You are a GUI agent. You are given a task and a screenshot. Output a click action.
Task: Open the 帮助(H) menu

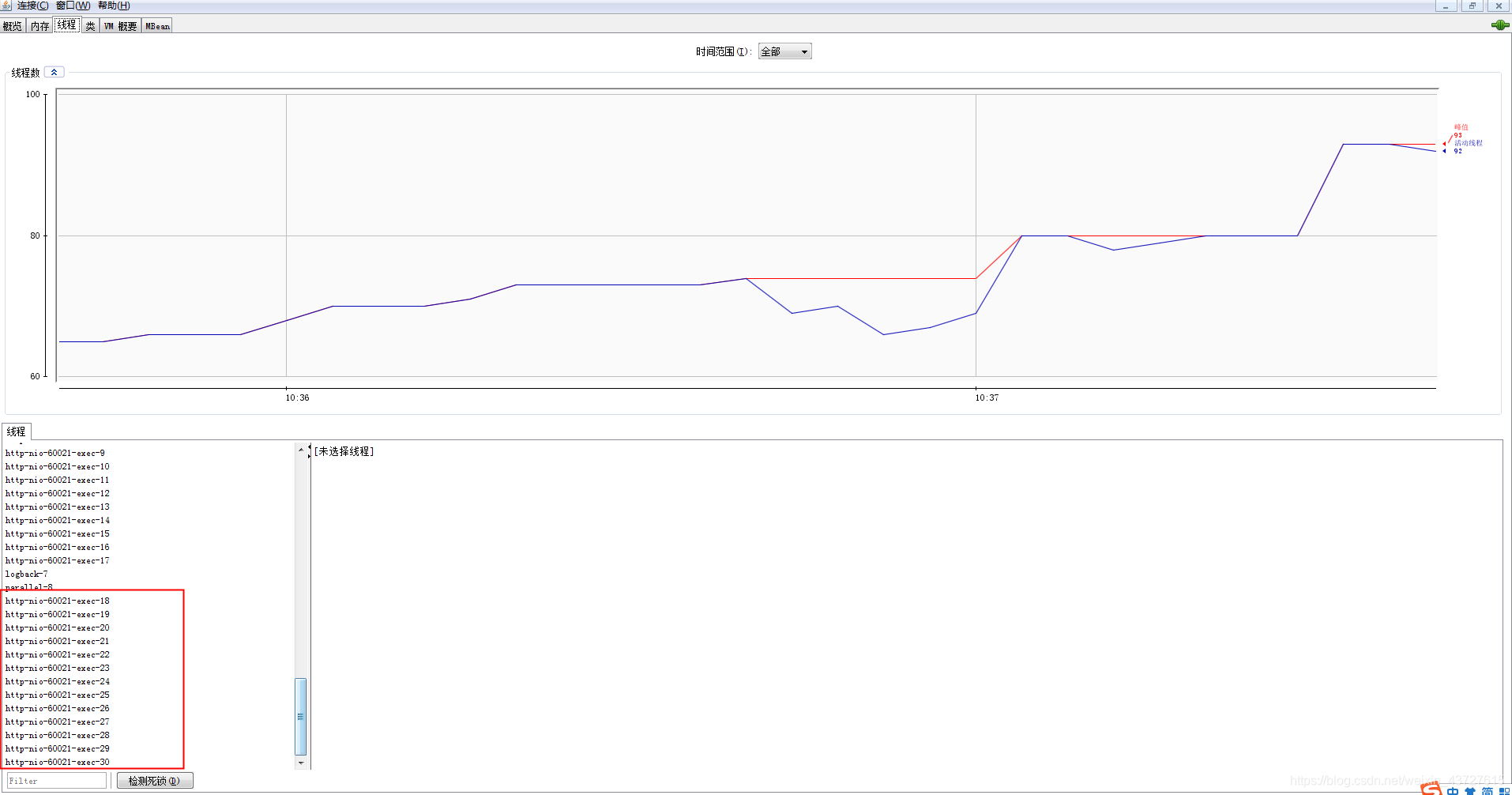pos(114,6)
